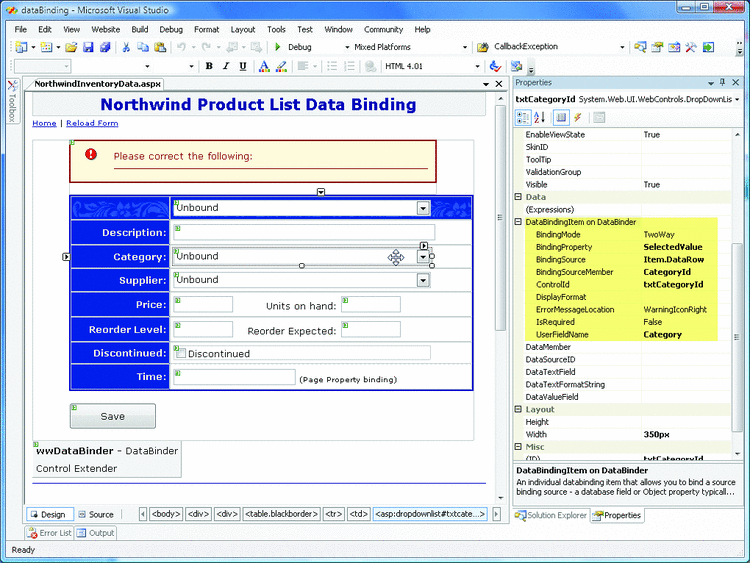Open the top Unbound dropdown in header row
Image resolution: width=750 pixels, height=563 pixels.
click(x=423, y=208)
